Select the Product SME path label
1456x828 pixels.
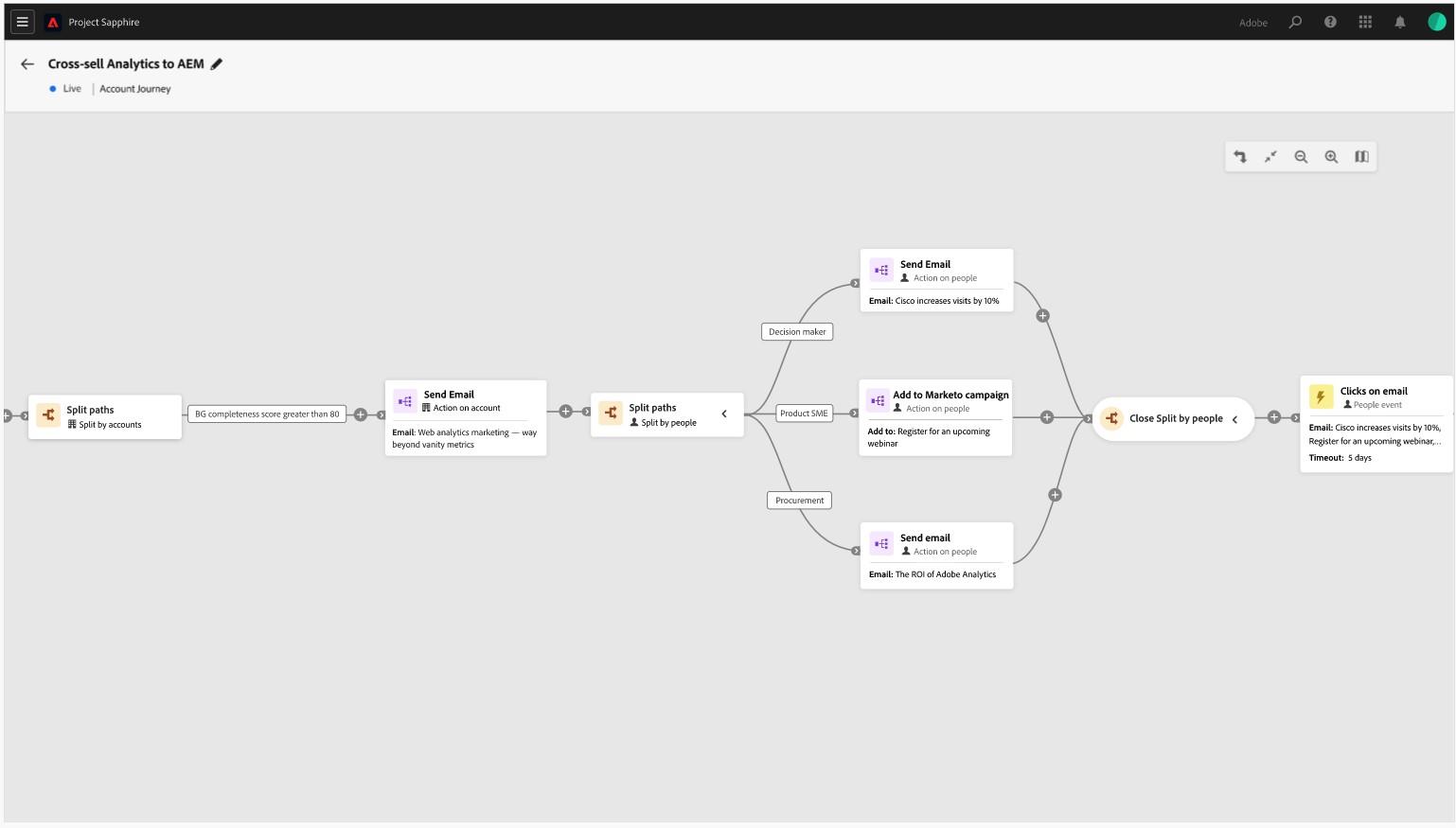coord(804,414)
